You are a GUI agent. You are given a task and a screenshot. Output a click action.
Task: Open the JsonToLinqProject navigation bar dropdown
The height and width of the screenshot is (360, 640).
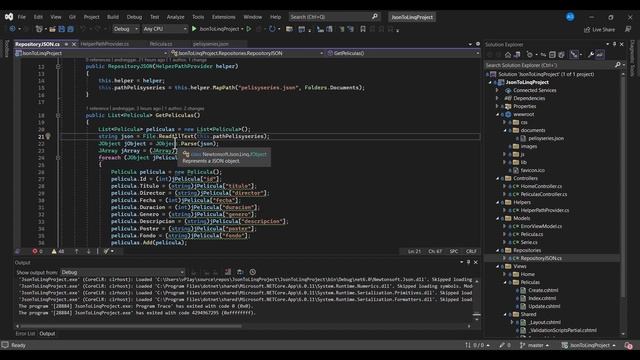[x=91, y=53]
